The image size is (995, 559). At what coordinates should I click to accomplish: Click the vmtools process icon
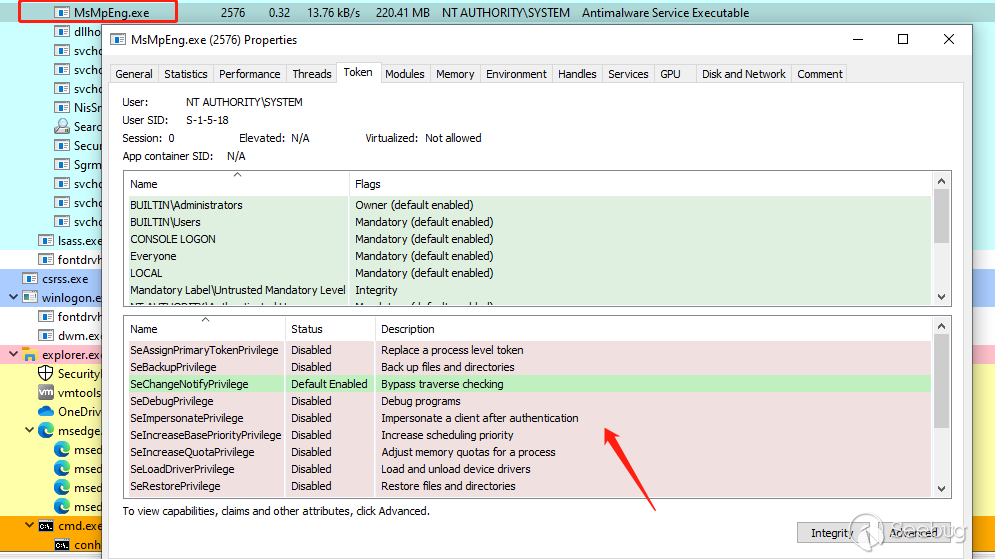(x=45, y=393)
